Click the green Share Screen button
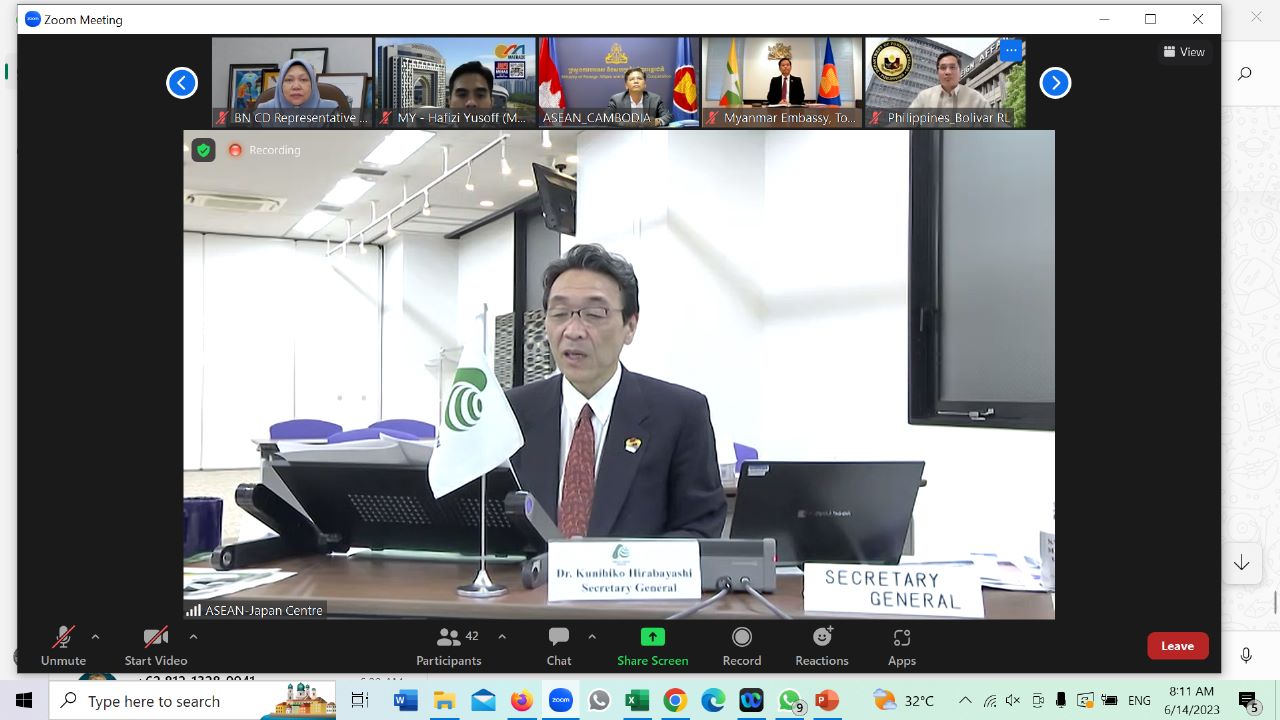 click(652, 646)
